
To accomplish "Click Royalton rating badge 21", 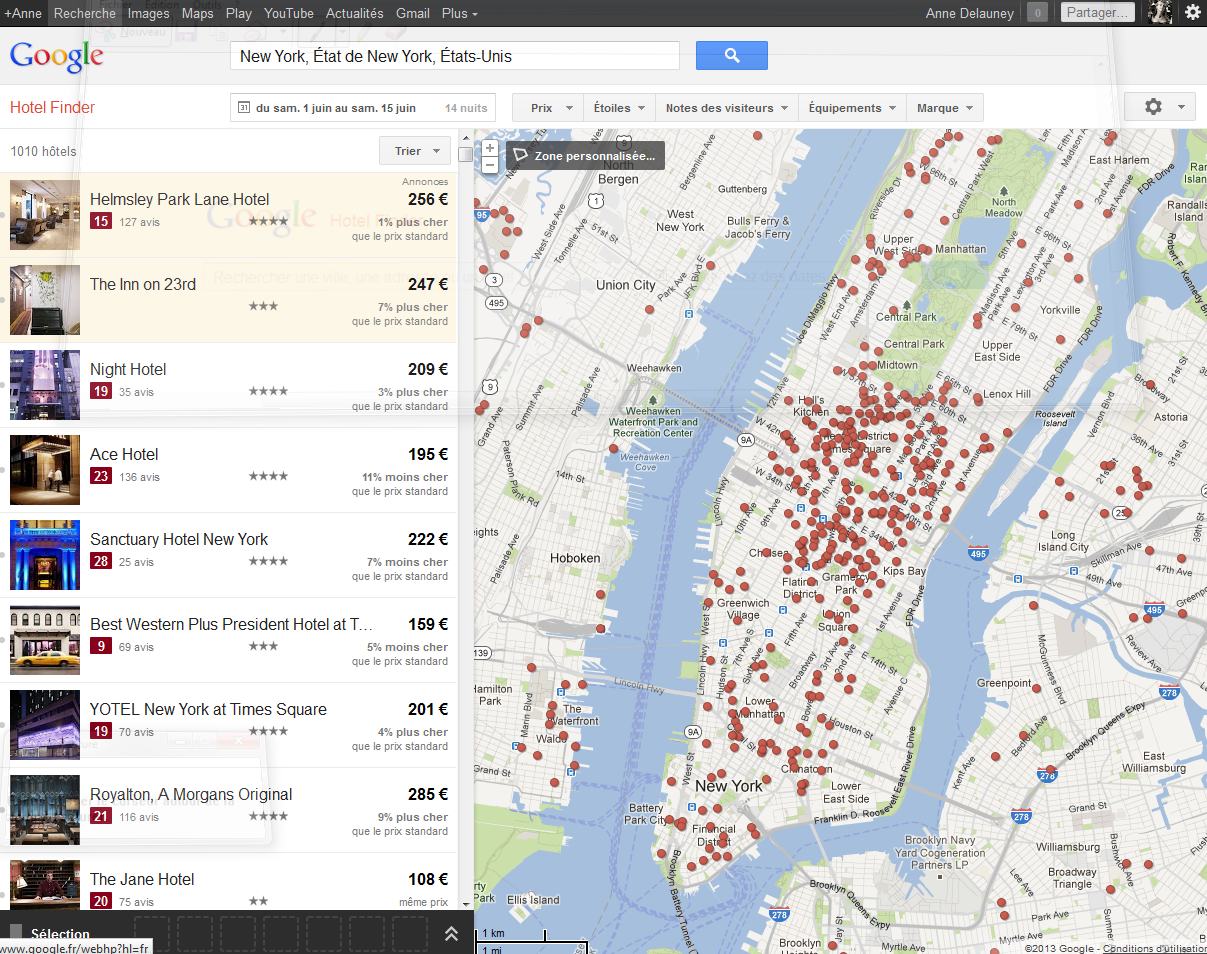I will [x=100, y=817].
